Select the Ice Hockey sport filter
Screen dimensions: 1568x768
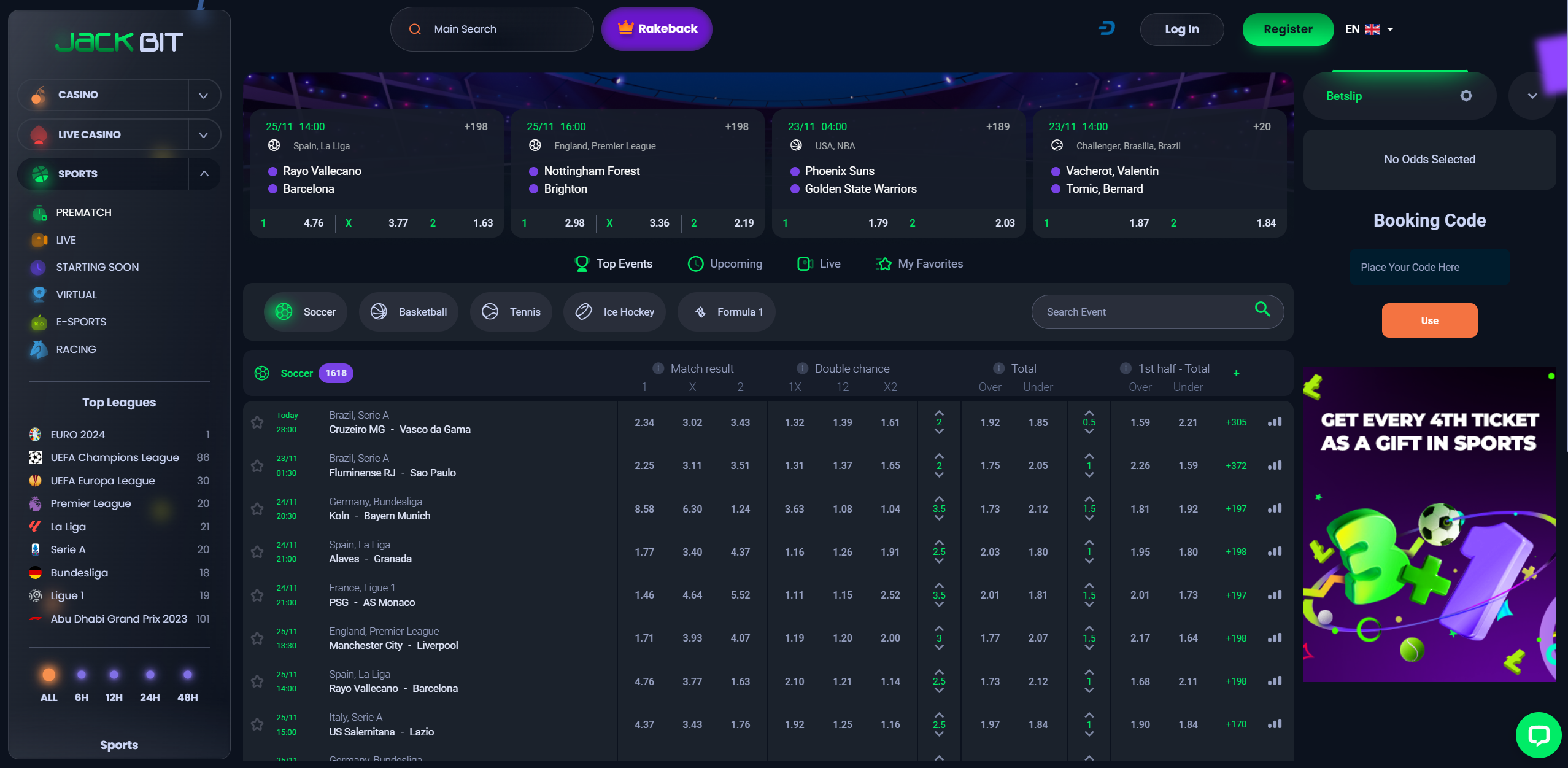614,312
